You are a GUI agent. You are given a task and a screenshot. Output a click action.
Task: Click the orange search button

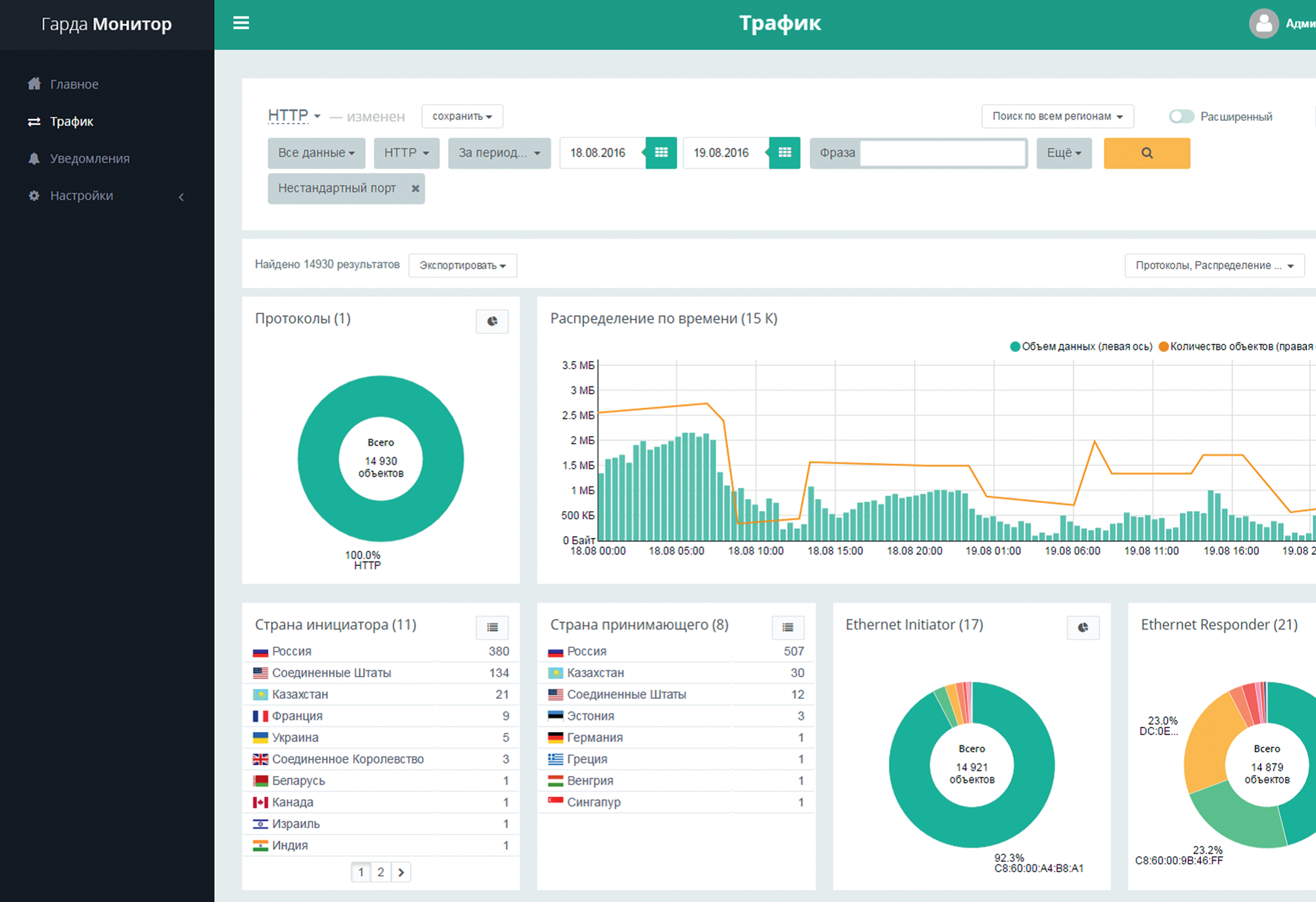(x=1146, y=153)
